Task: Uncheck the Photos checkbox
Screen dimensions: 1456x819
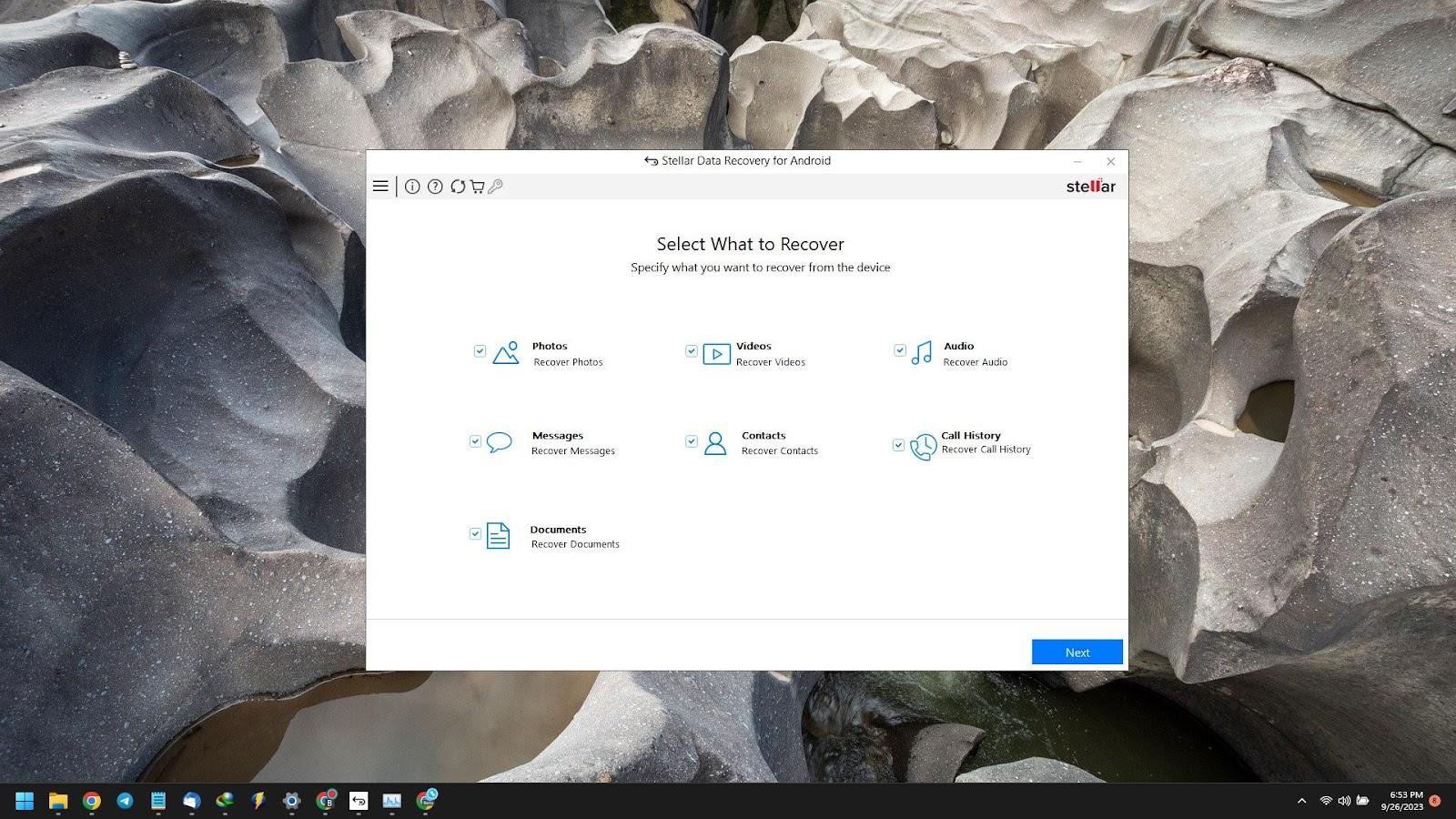Action: (x=480, y=351)
